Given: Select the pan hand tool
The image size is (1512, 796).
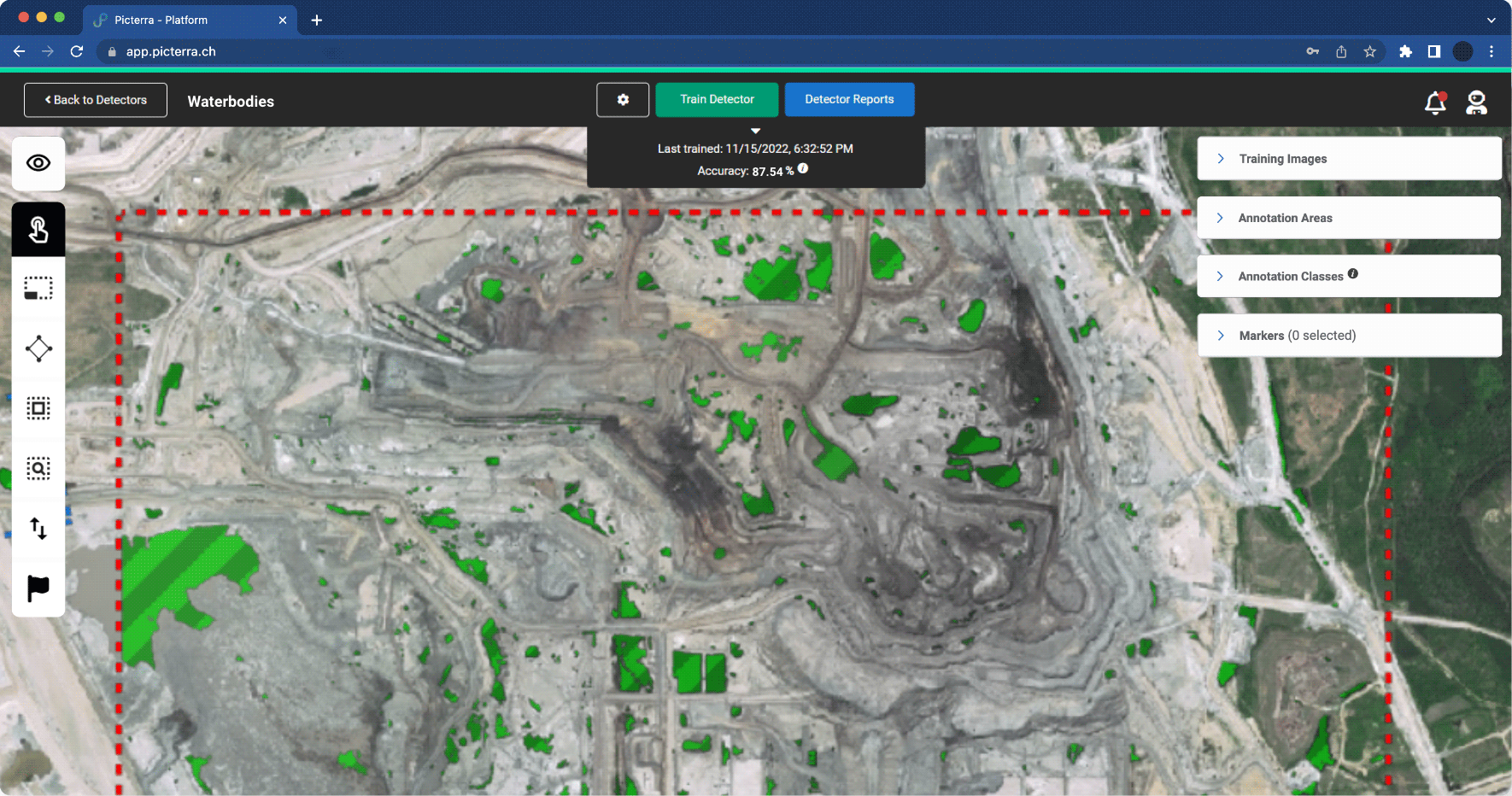Looking at the screenshot, I should 38,229.
